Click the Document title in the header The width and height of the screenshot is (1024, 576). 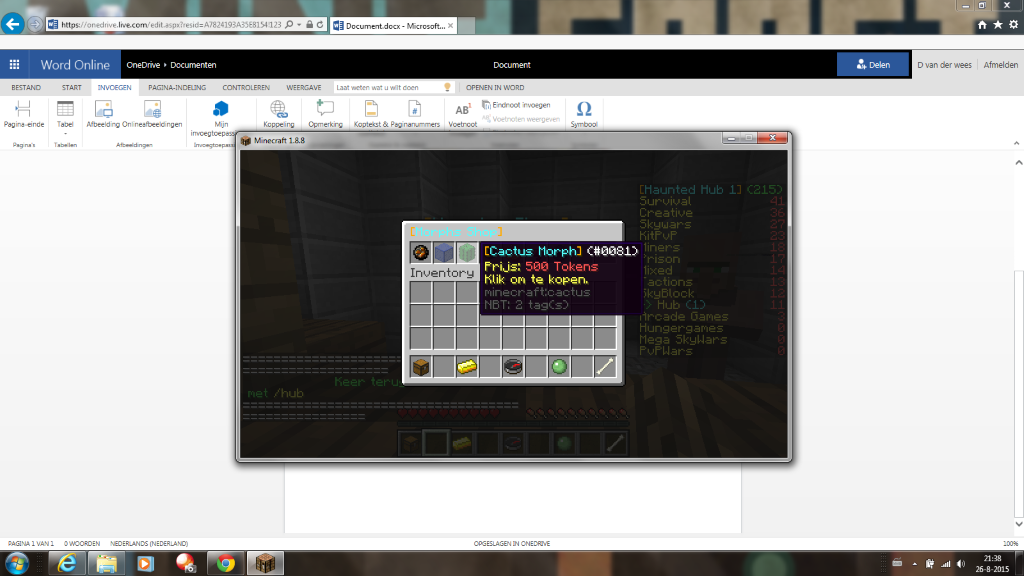(512, 65)
